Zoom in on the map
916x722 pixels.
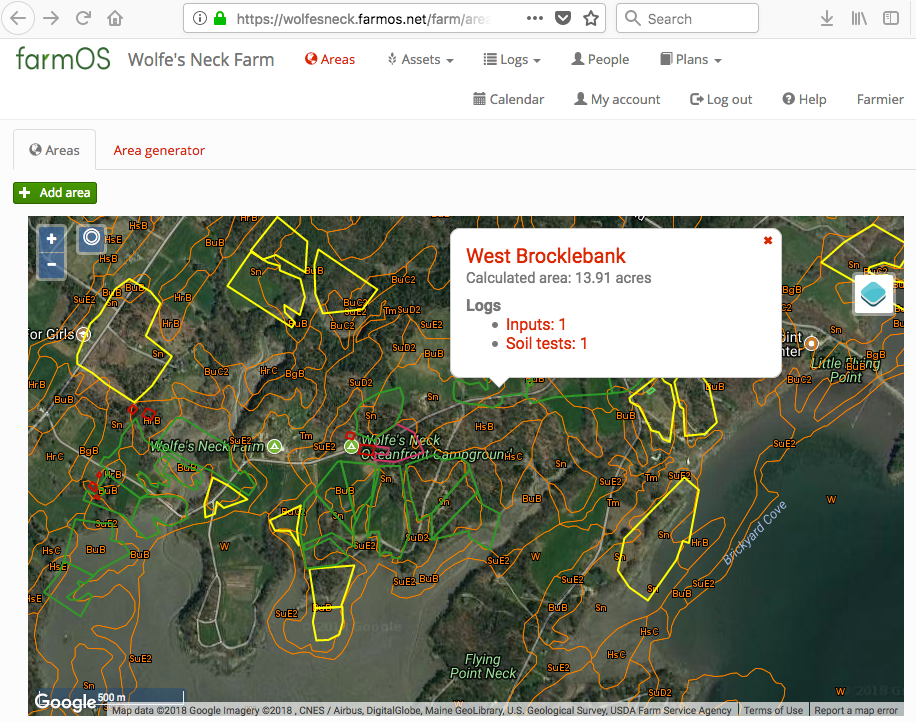(51, 239)
